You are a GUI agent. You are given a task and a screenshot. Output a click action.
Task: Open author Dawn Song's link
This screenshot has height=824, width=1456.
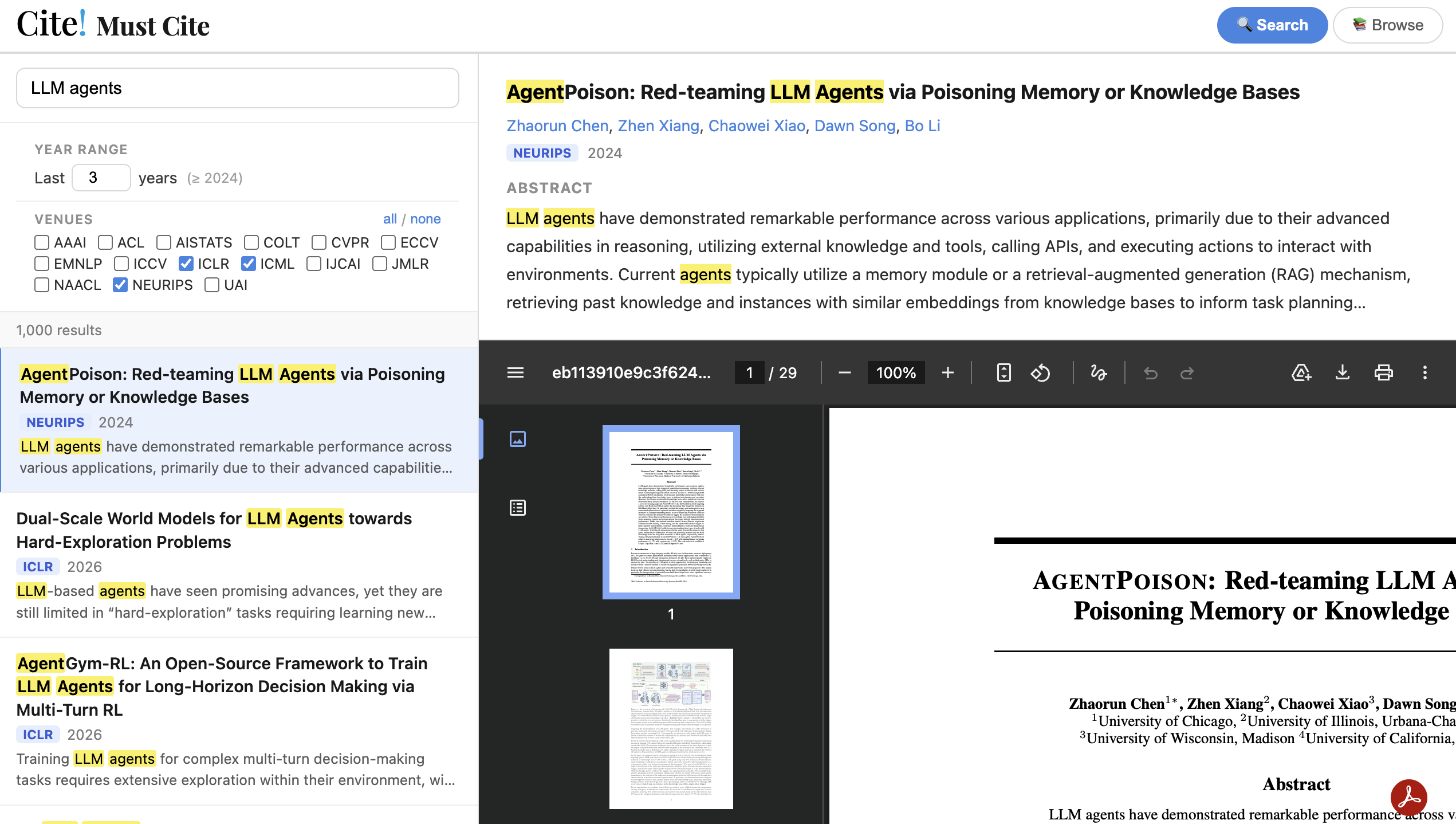(855, 126)
